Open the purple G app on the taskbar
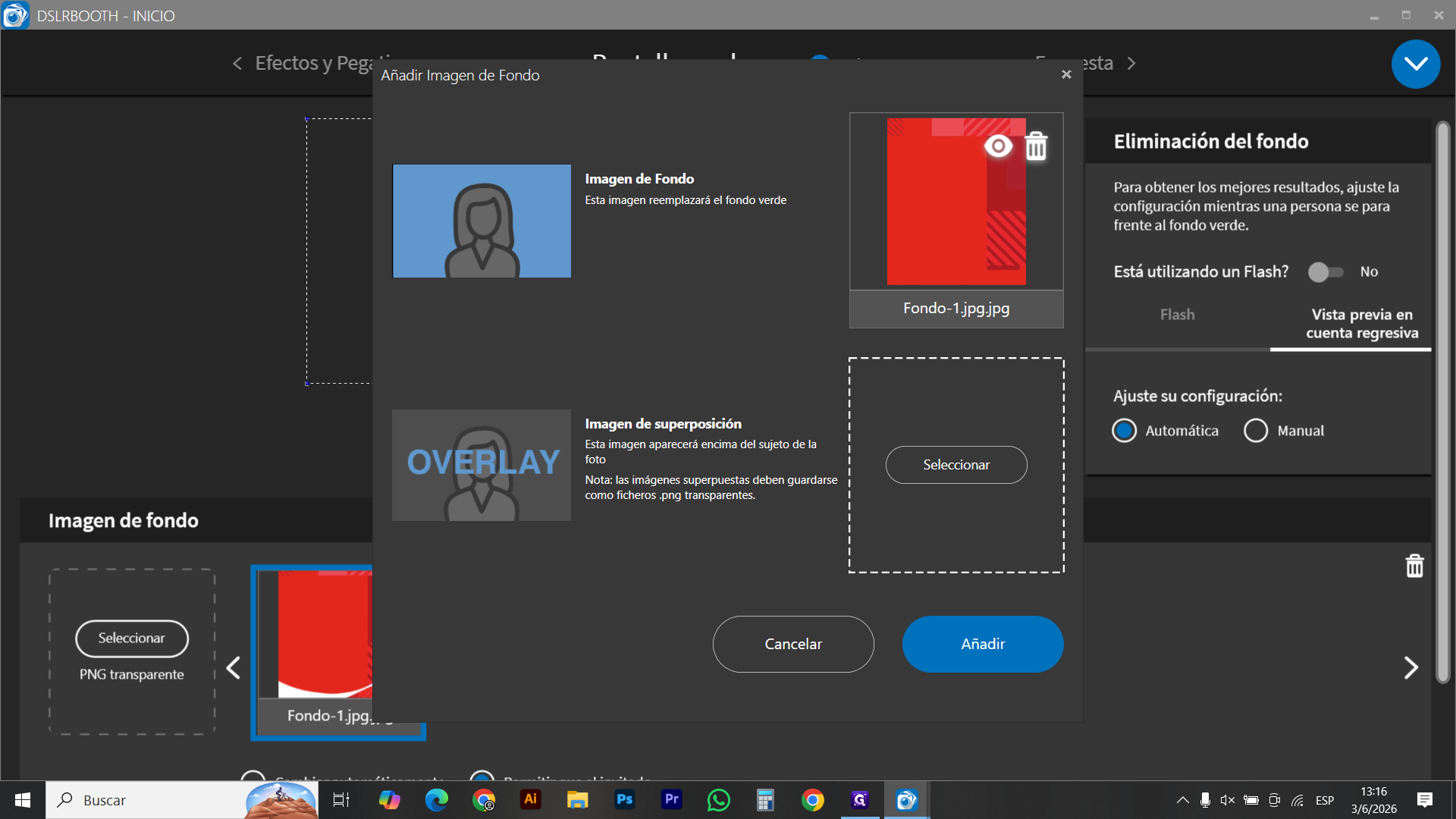The height and width of the screenshot is (819, 1456). pyautogui.click(x=860, y=800)
